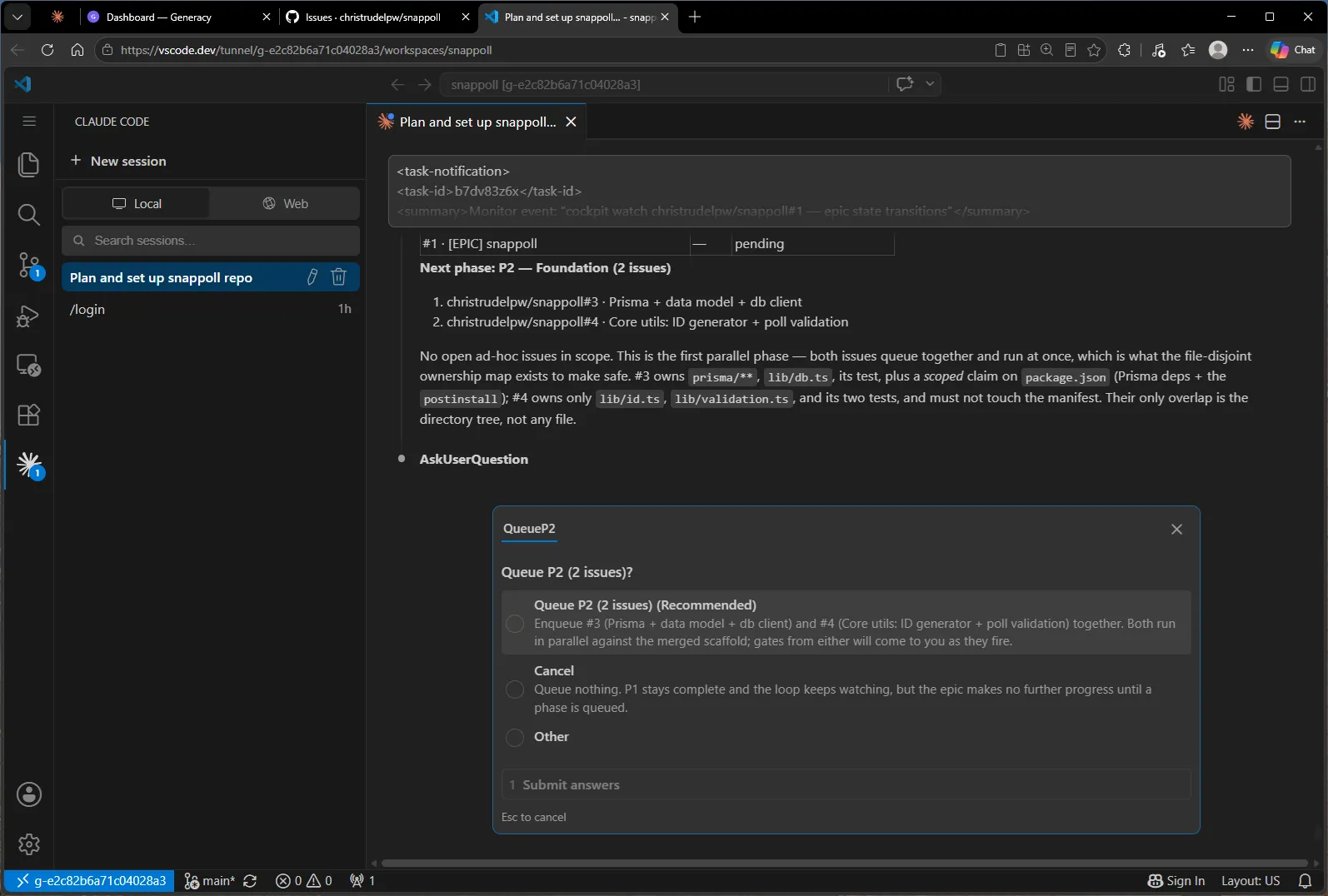The width and height of the screenshot is (1328, 896).
Task: Click Sign In in status bar
Action: 1176,880
